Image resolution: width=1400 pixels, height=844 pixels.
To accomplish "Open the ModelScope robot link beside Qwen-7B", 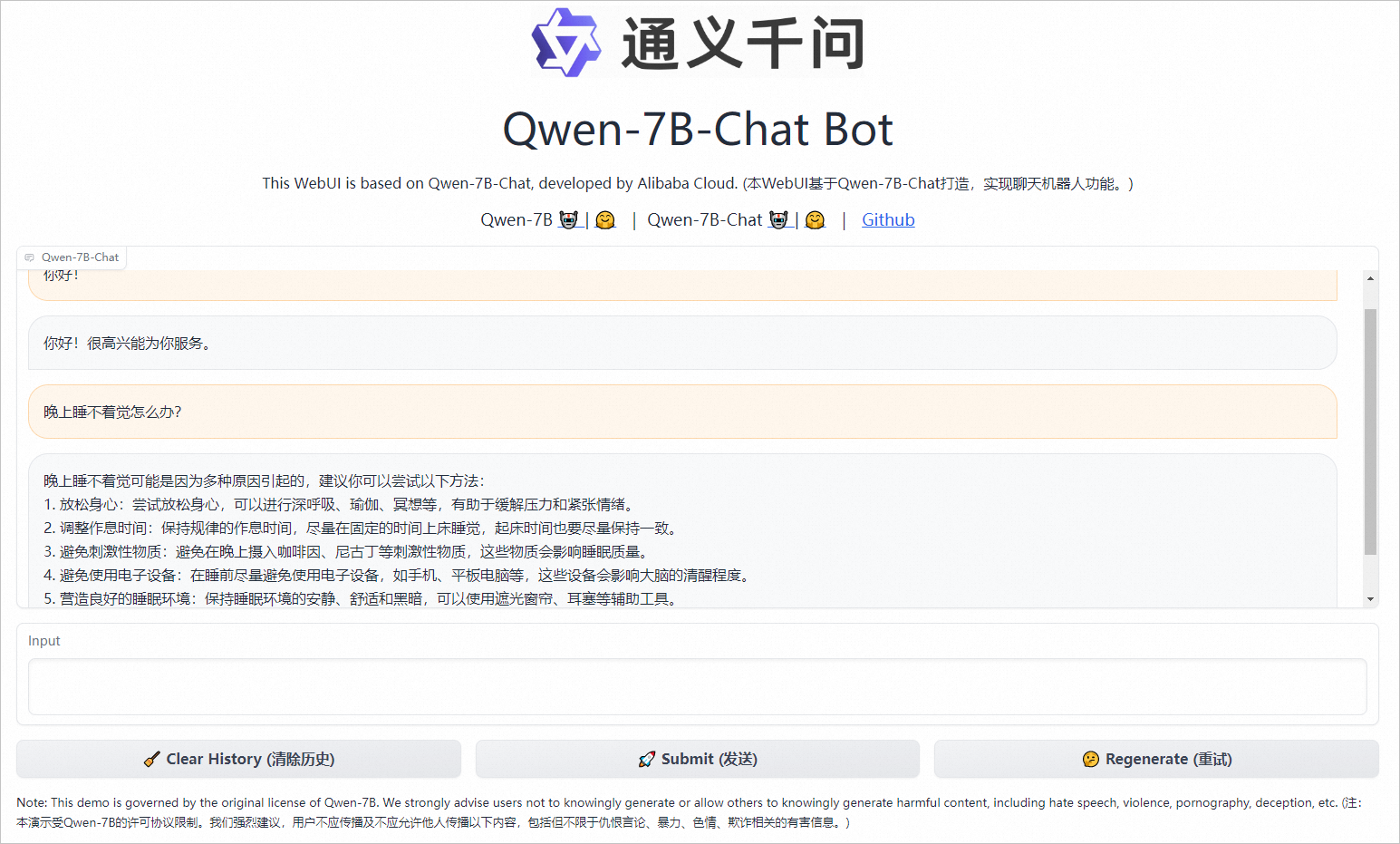I will pyautogui.click(x=569, y=219).
